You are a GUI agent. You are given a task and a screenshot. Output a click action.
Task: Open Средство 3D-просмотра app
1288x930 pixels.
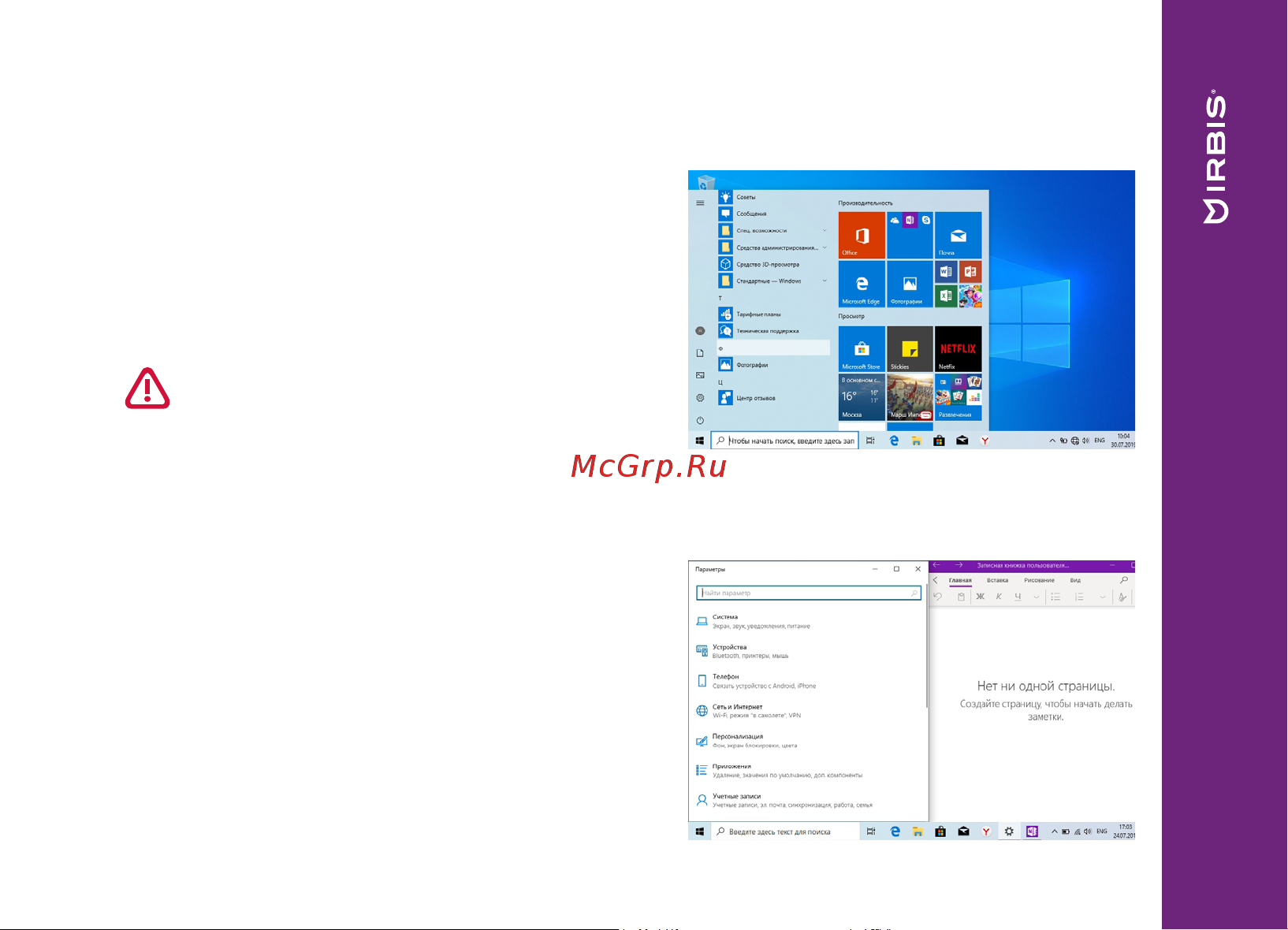point(773,264)
